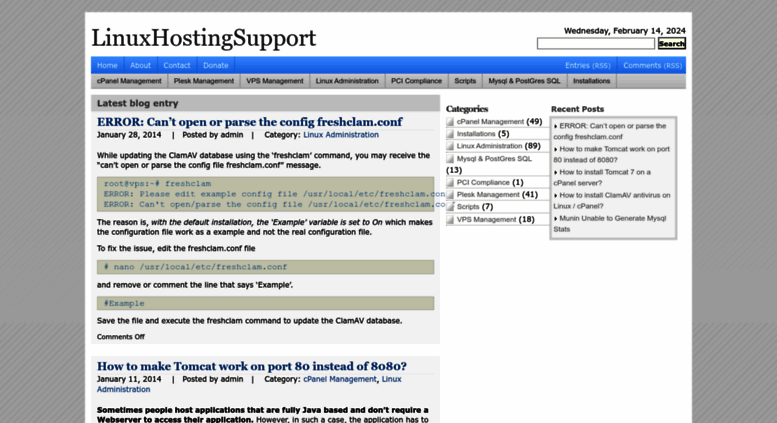Click folder icon beside Installations category
777x423 pixels.
tap(450, 134)
